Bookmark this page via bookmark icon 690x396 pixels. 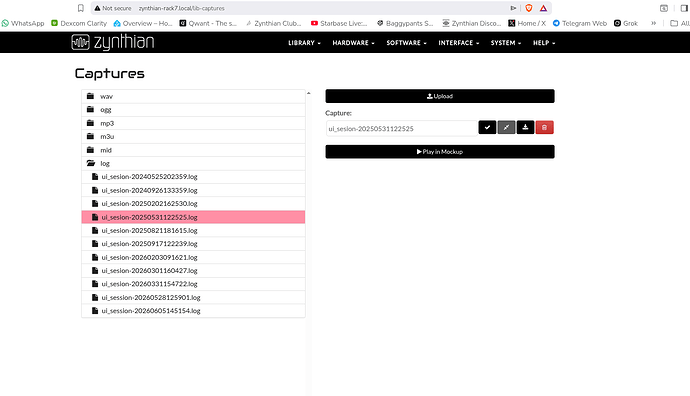[81, 8]
